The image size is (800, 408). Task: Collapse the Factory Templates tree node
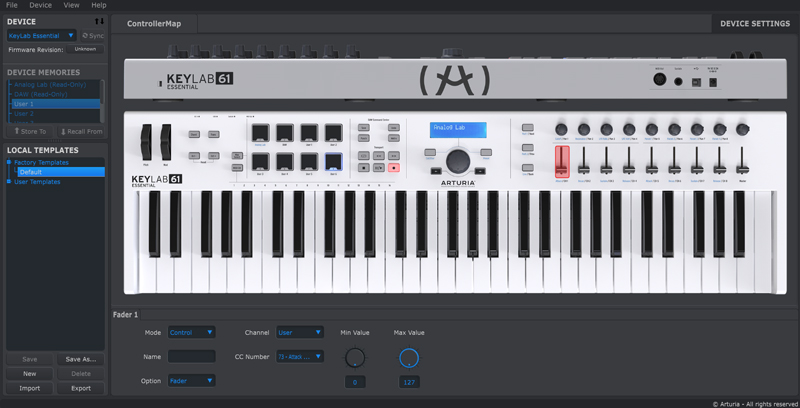pos(9,162)
